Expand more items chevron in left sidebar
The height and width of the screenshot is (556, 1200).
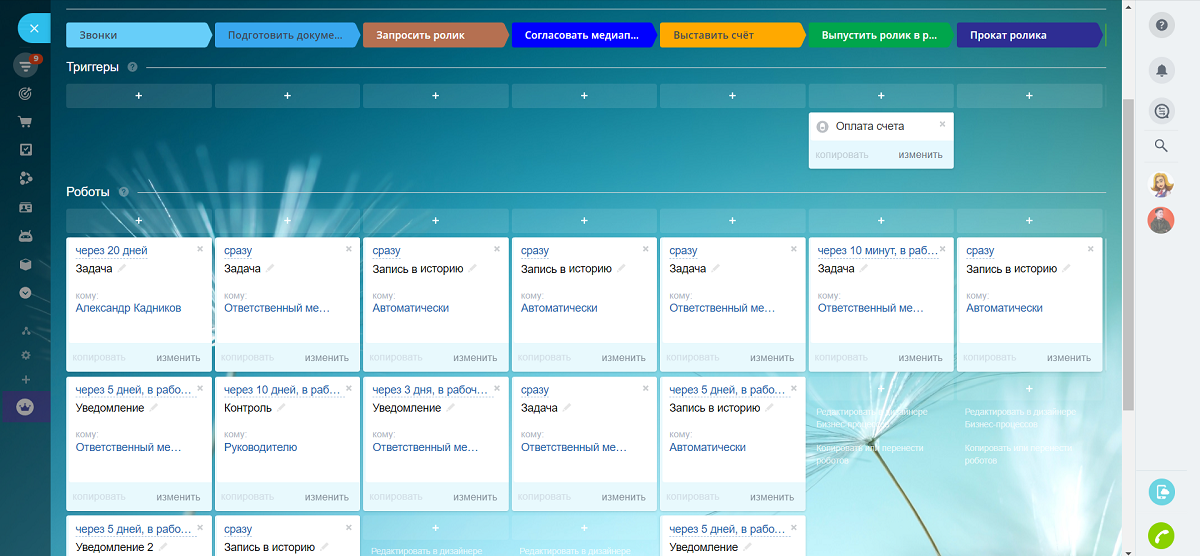pyautogui.click(x=26, y=293)
